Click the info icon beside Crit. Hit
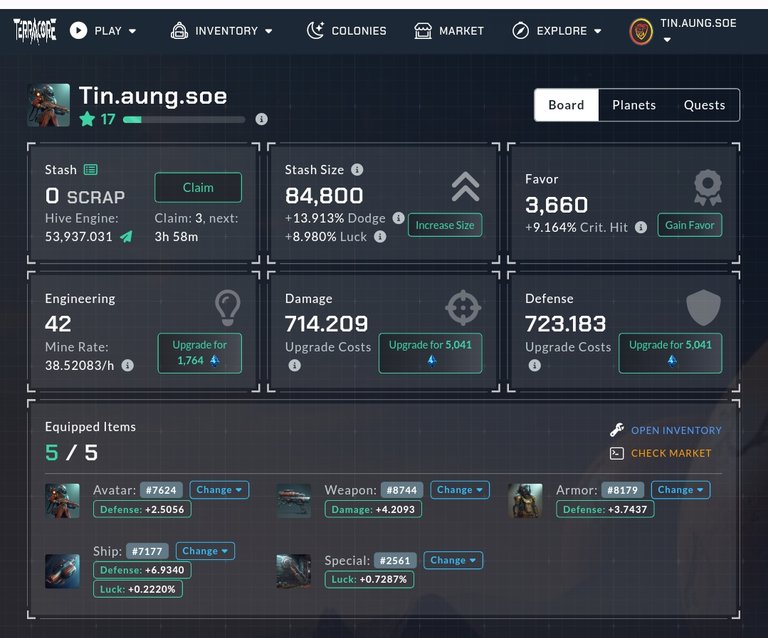The width and height of the screenshot is (768, 638). [x=641, y=227]
